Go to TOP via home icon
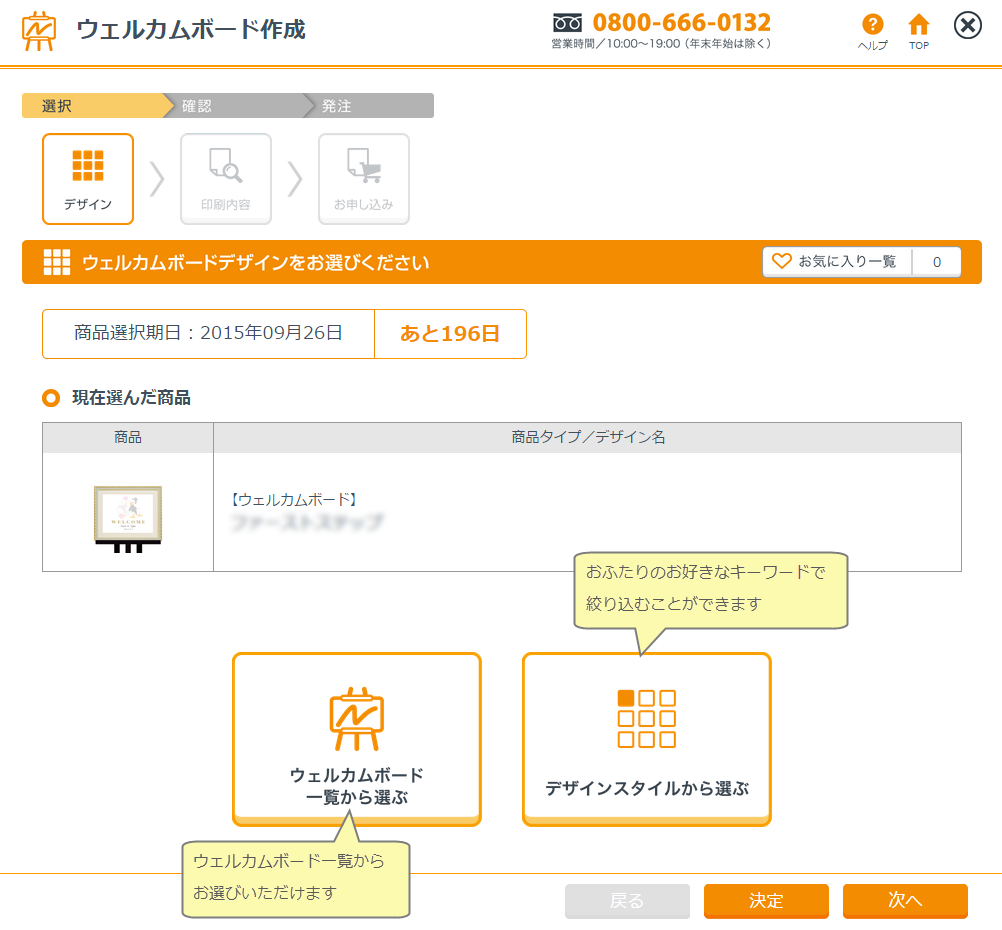1002x930 pixels. [x=918, y=25]
